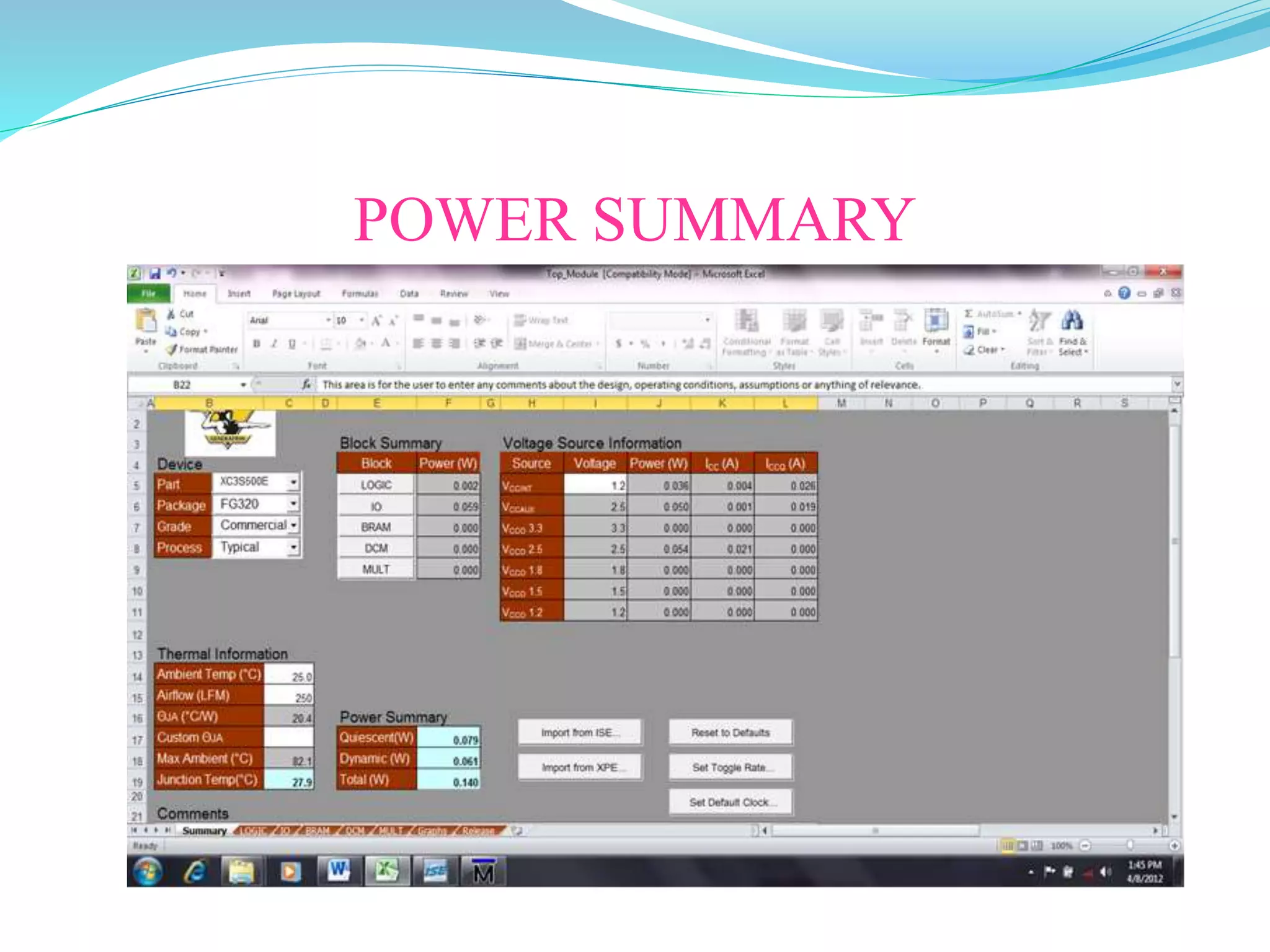
Task: Click AutoSum sigma icon
Action: [x=969, y=314]
